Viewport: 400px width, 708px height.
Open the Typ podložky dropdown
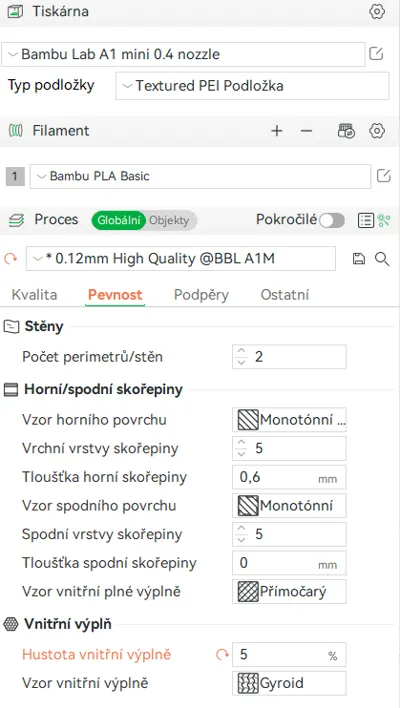(252, 86)
